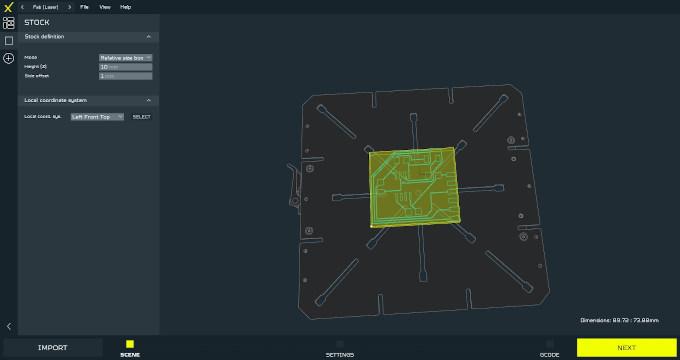680x360 pixels.
Task: Open the View menu
Action: point(105,7)
